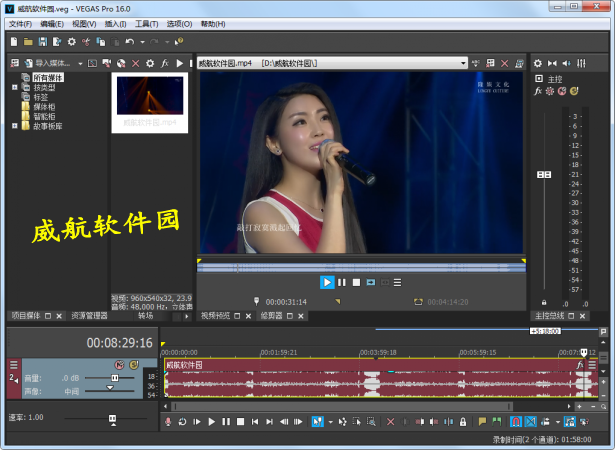This screenshot has width=615, height=450.
Task: Open Media FX with the fx icon
Action: tap(165, 63)
